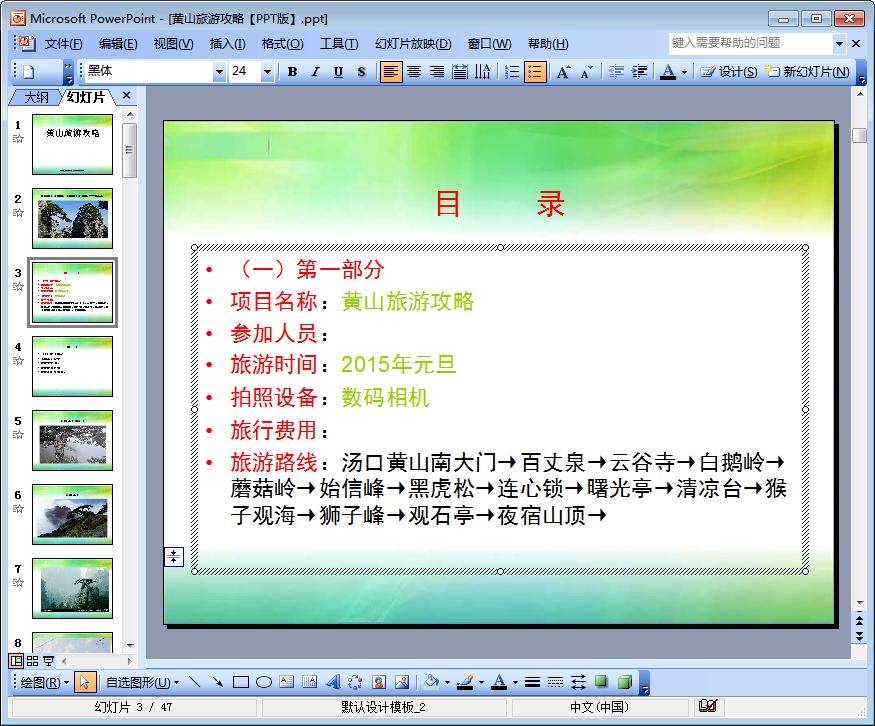
Task: Insert a horizontal Text Box
Action: click(x=287, y=682)
